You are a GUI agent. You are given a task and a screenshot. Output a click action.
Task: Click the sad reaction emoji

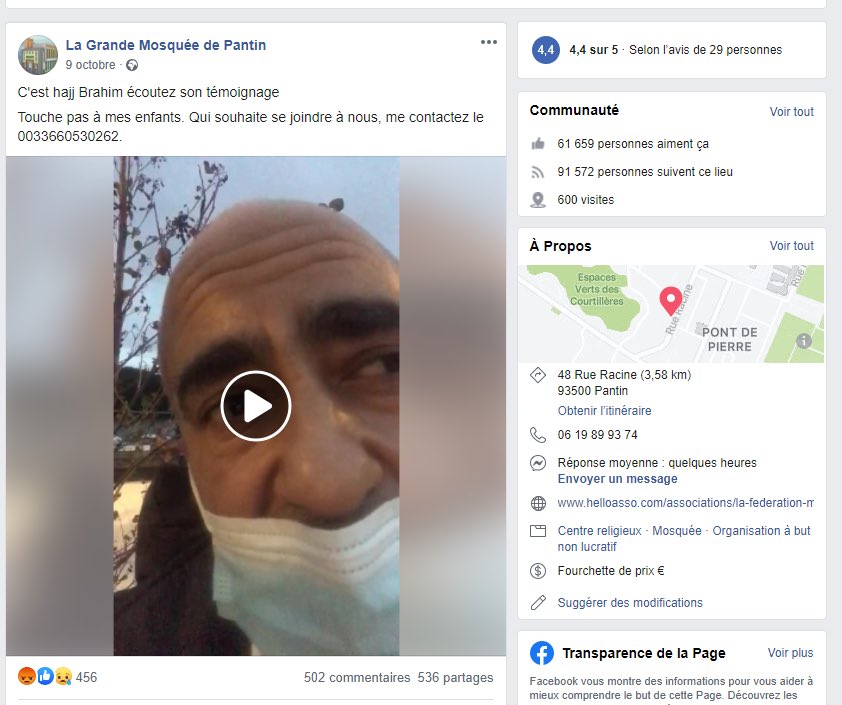pyautogui.click(x=63, y=676)
